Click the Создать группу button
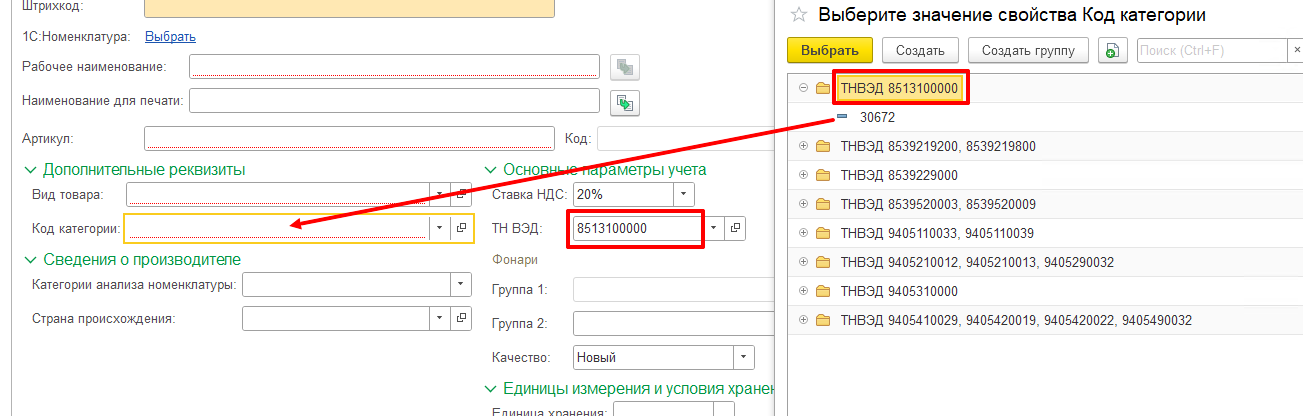 click(1028, 50)
